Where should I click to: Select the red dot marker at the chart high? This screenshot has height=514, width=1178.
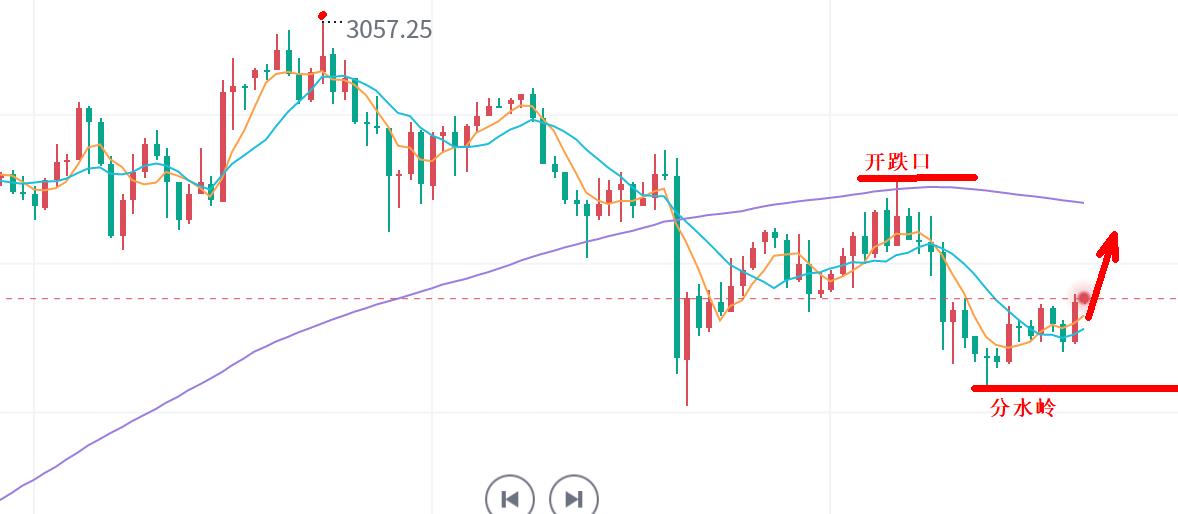pos(322,16)
